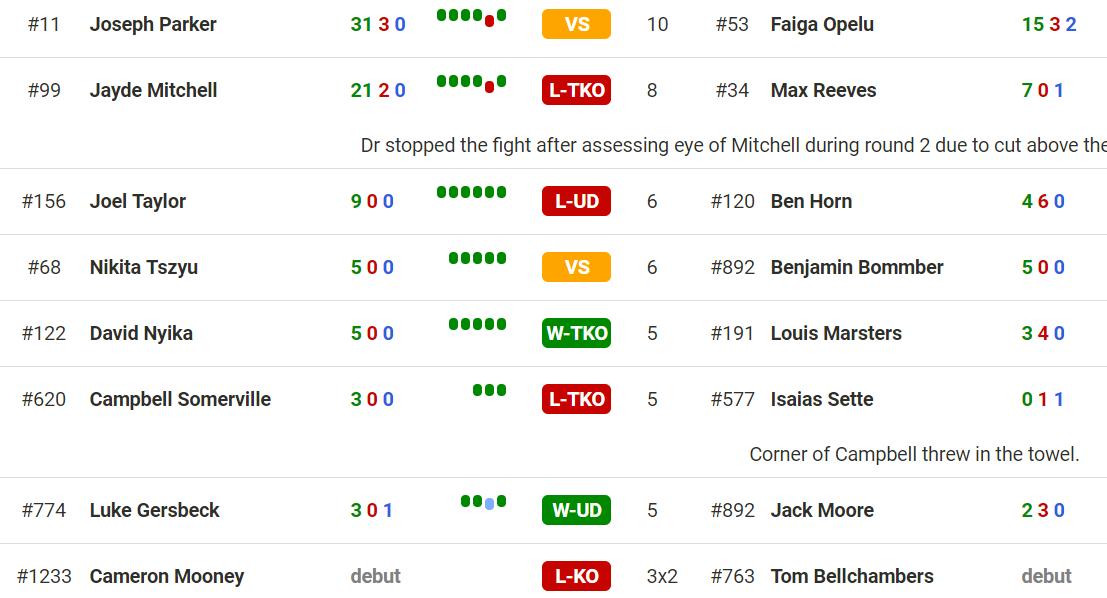
Task: View Max Reeves' fighter page
Action: pos(823,90)
